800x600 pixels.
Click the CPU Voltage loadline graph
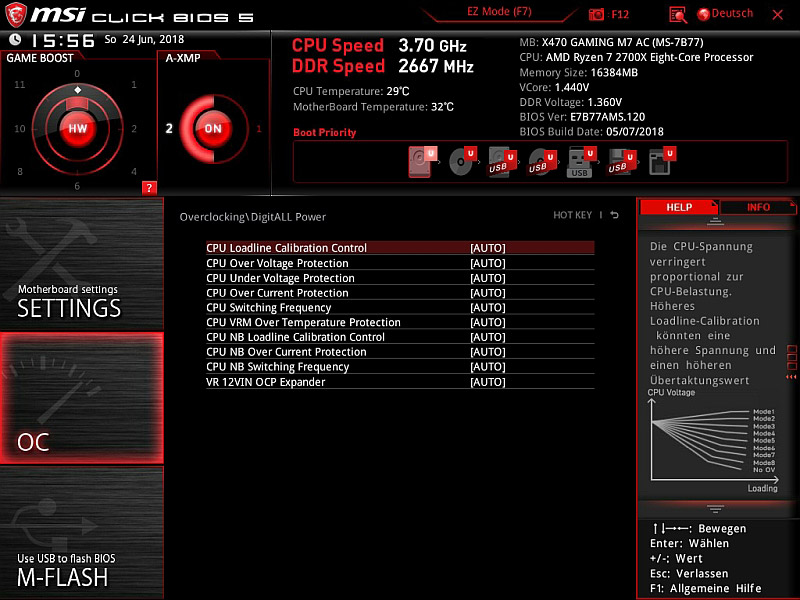(713, 441)
